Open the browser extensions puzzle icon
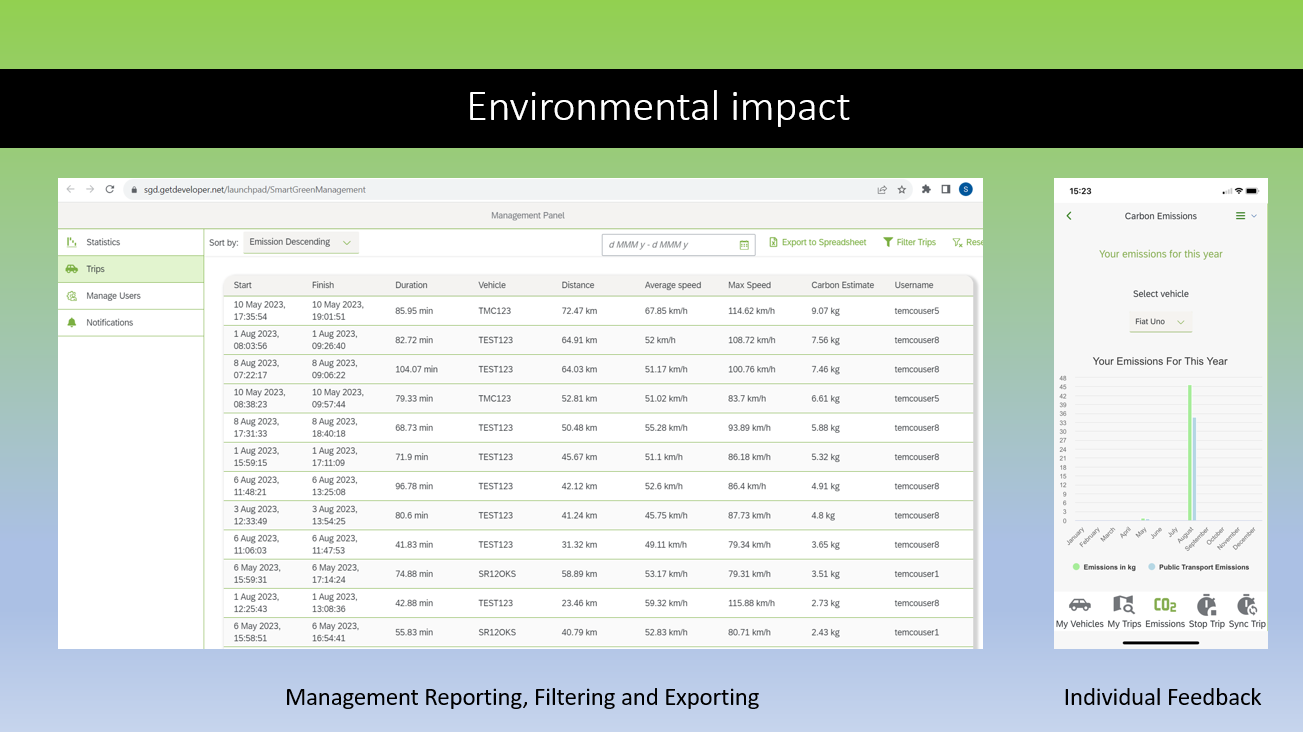Screen dimensions: 1303x732 click(926, 189)
